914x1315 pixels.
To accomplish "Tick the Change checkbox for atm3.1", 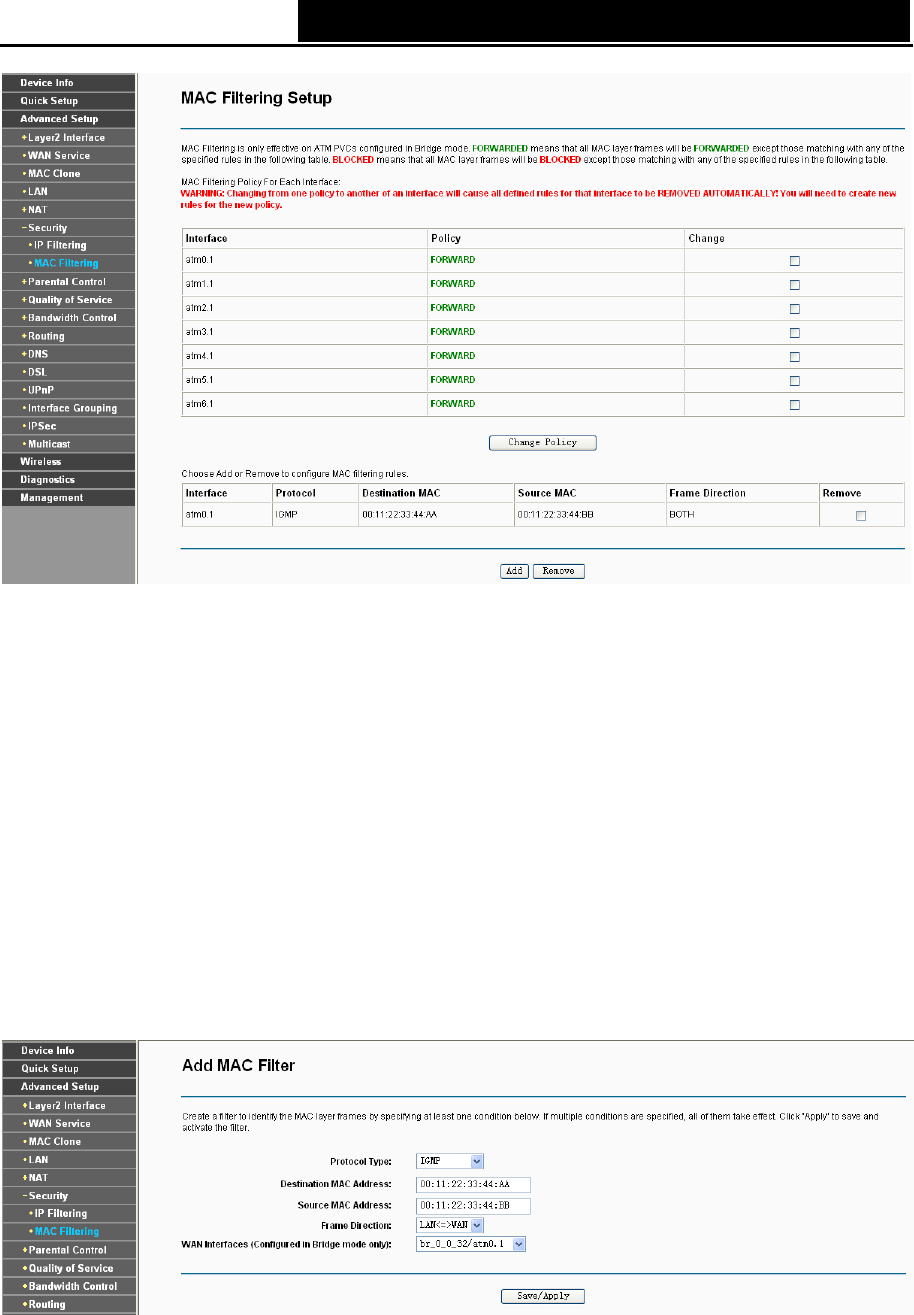I will coord(795,332).
